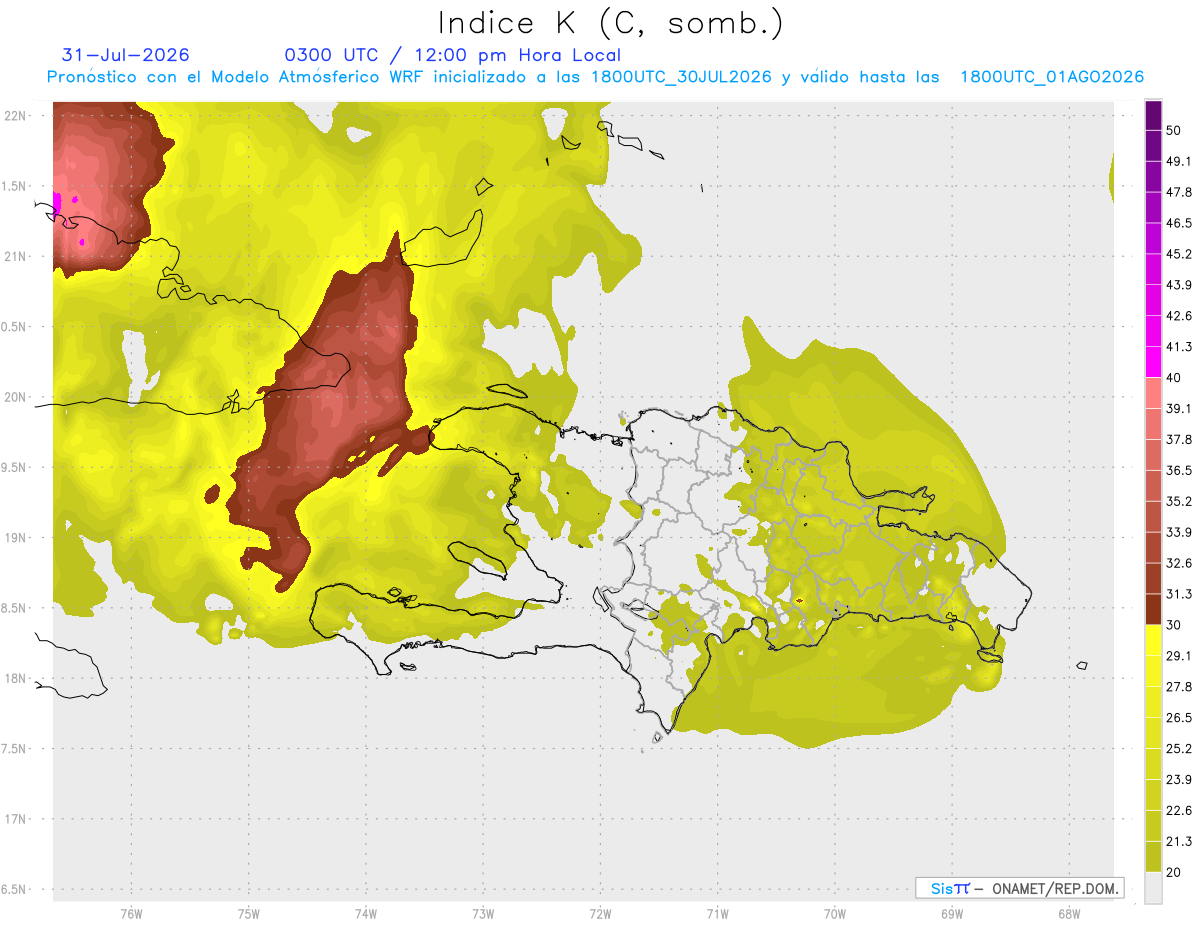The width and height of the screenshot is (1200, 927).
Task: Click the "19N" latitude label
Action: pos(14,538)
